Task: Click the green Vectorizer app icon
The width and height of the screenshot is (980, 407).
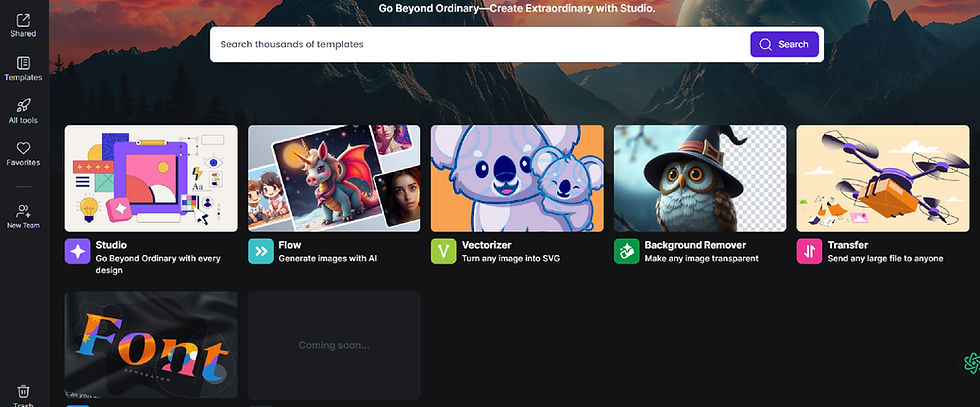Action: 444,251
